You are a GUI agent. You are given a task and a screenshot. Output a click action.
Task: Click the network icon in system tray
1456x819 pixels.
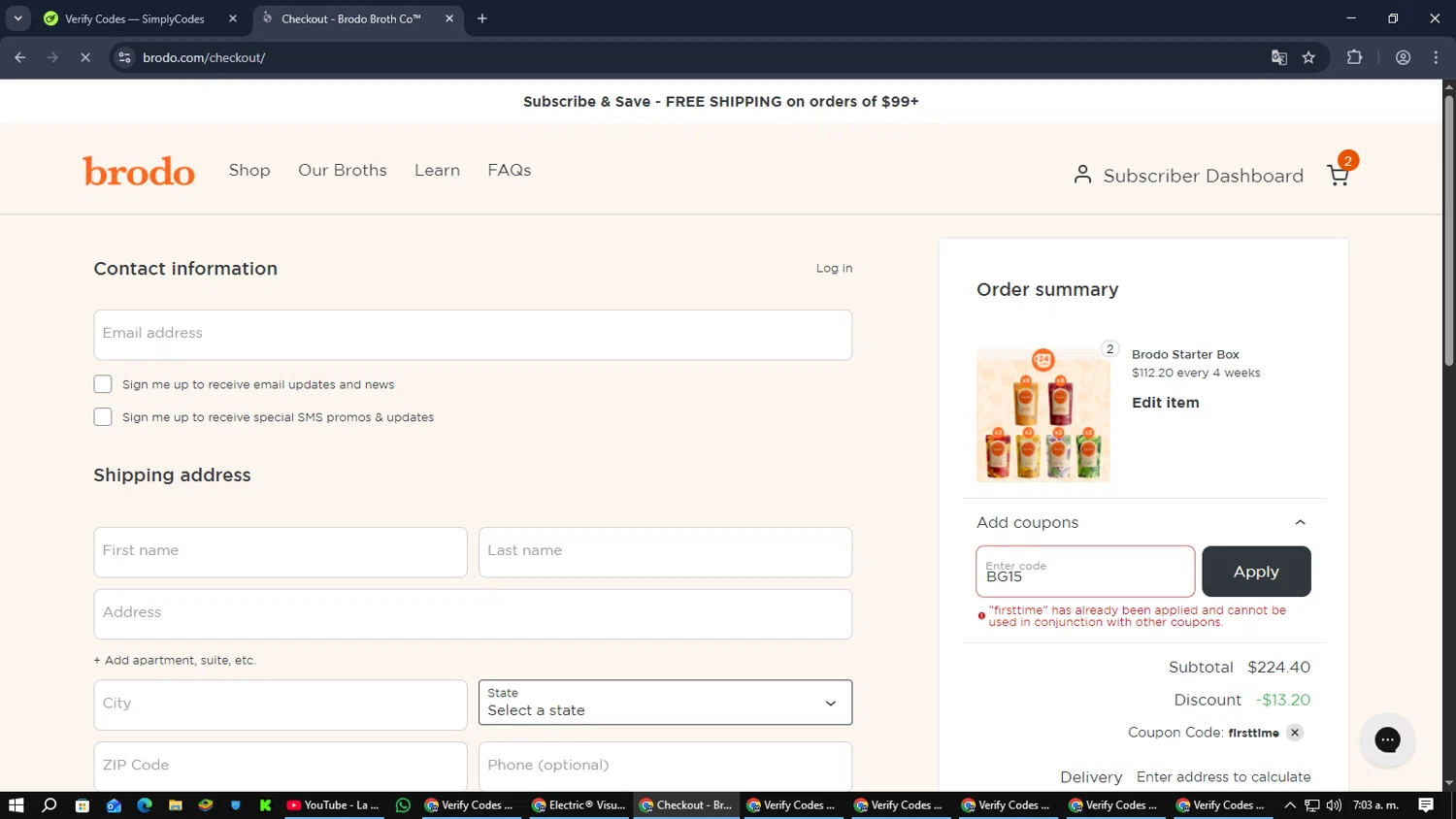click(x=1311, y=805)
